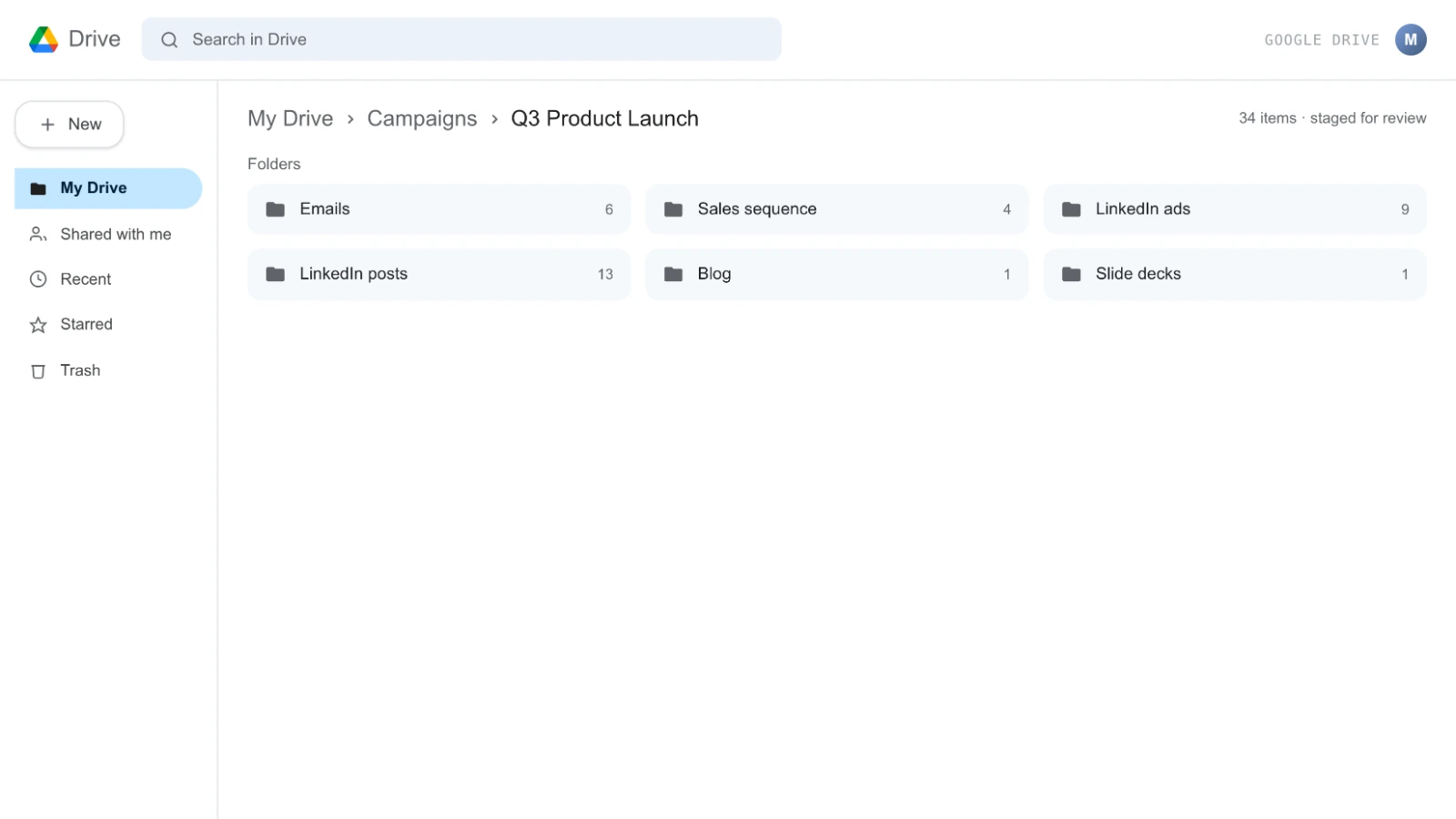
Task: Show Starred items
Action: pyautogui.click(x=108, y=325)
